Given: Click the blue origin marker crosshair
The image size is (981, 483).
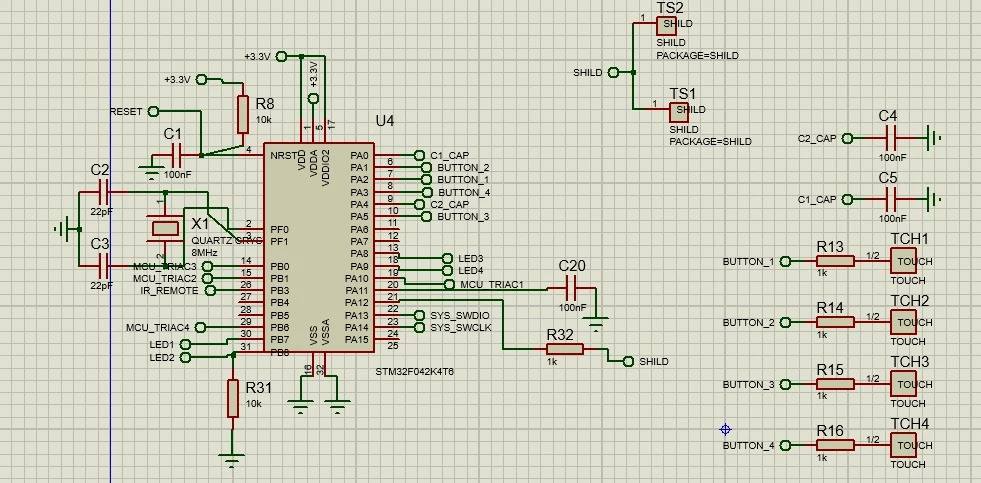Looking at the screenshot, I should (x=726, y=429).
